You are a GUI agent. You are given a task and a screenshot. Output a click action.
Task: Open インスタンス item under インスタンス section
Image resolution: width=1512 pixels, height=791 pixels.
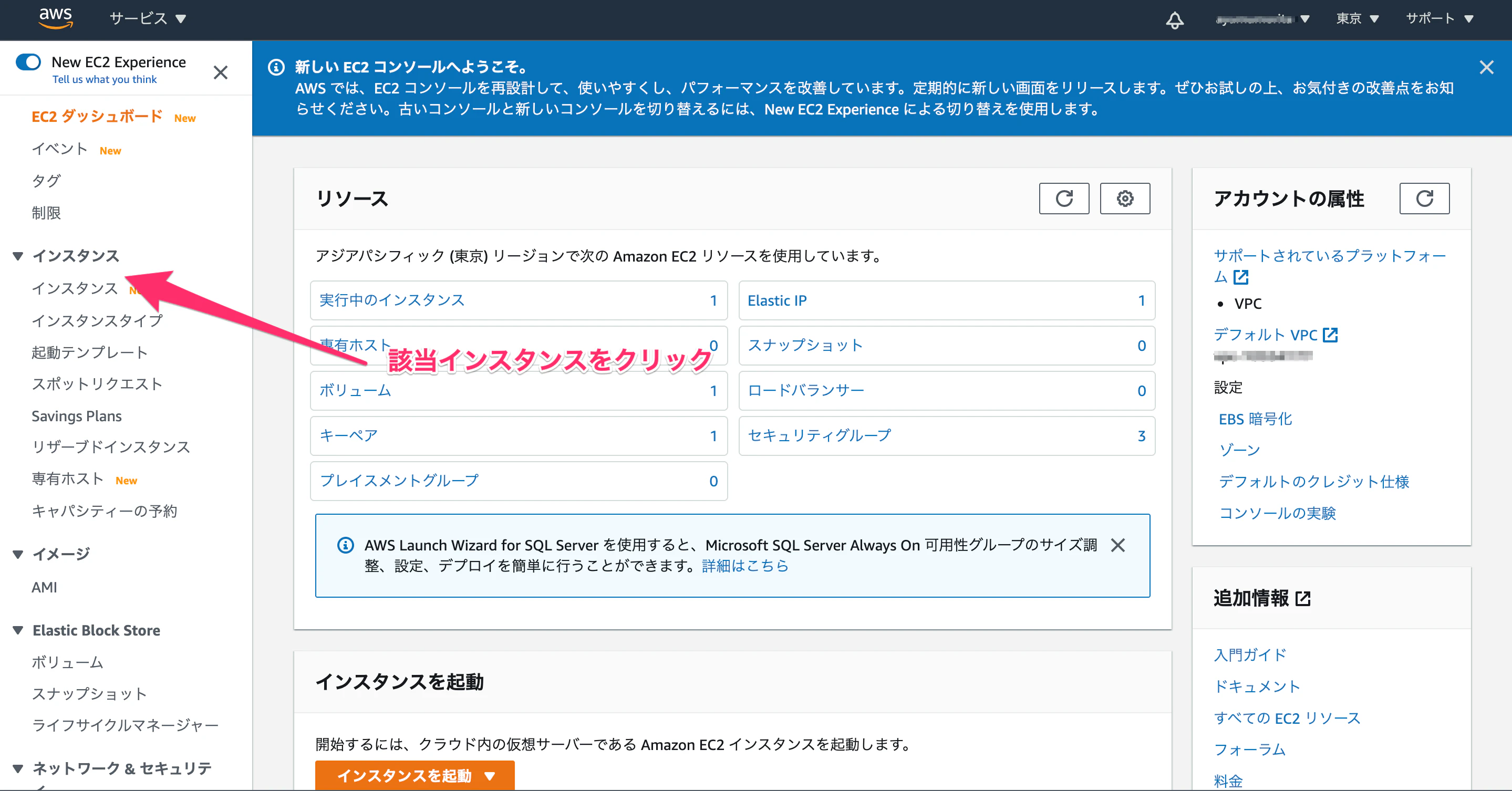[x=75, y=288]
